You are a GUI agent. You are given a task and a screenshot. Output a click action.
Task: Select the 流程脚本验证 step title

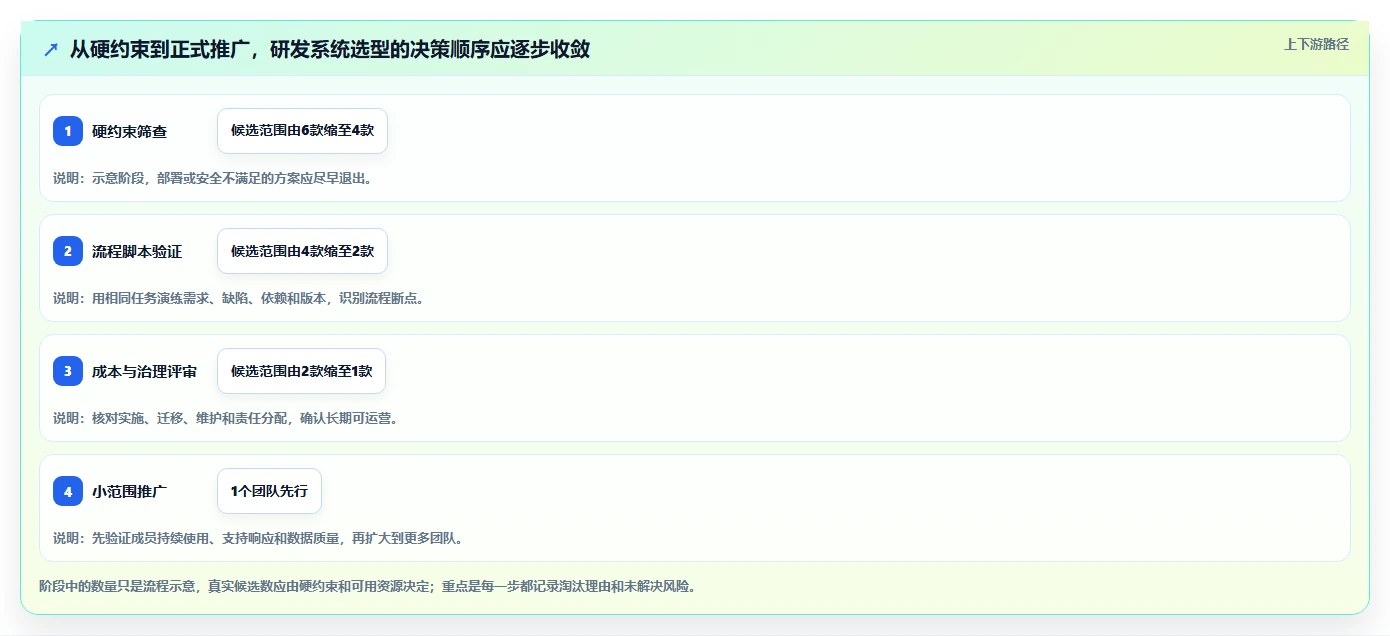(137, 251)
